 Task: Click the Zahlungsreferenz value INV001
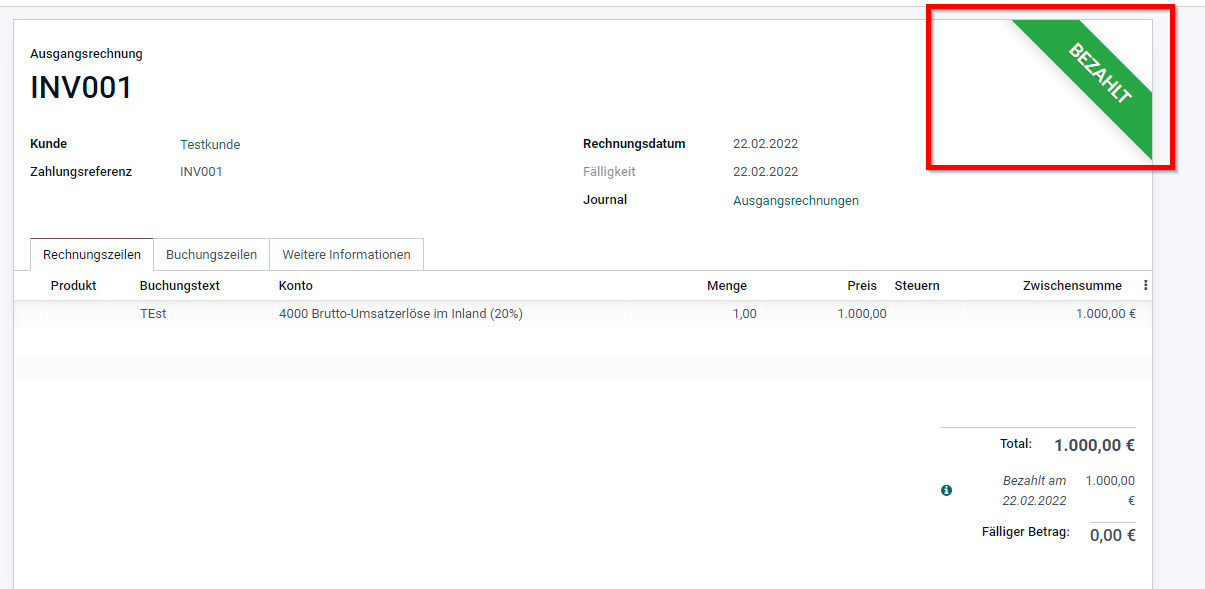(201, 172)
